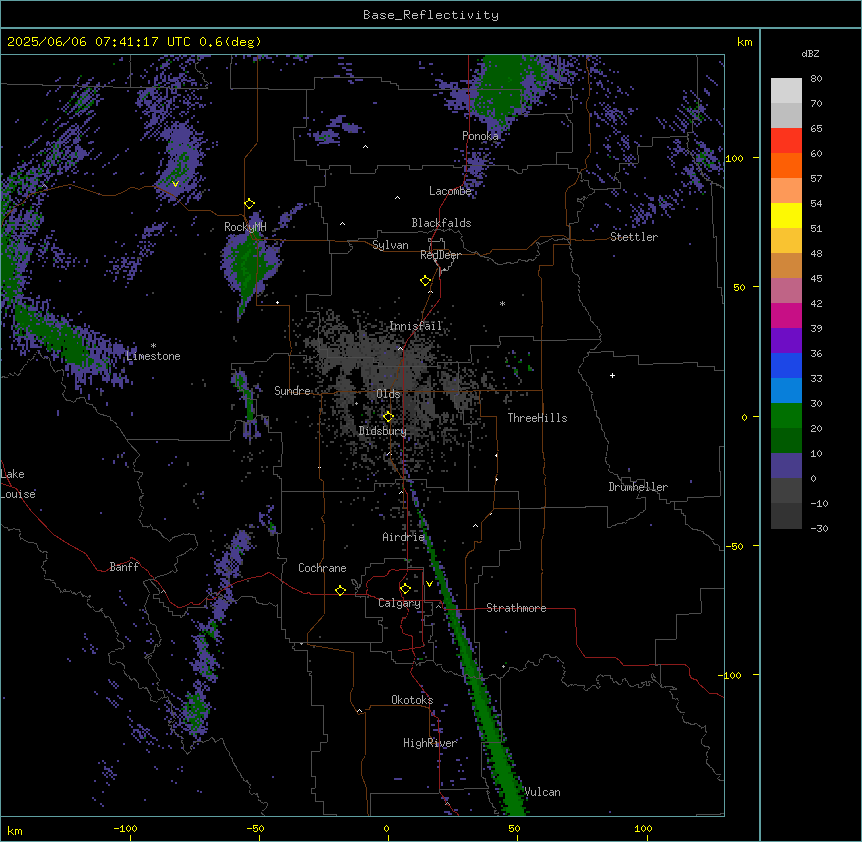
Task: Click the Blackfalds label
Action: 441,223
